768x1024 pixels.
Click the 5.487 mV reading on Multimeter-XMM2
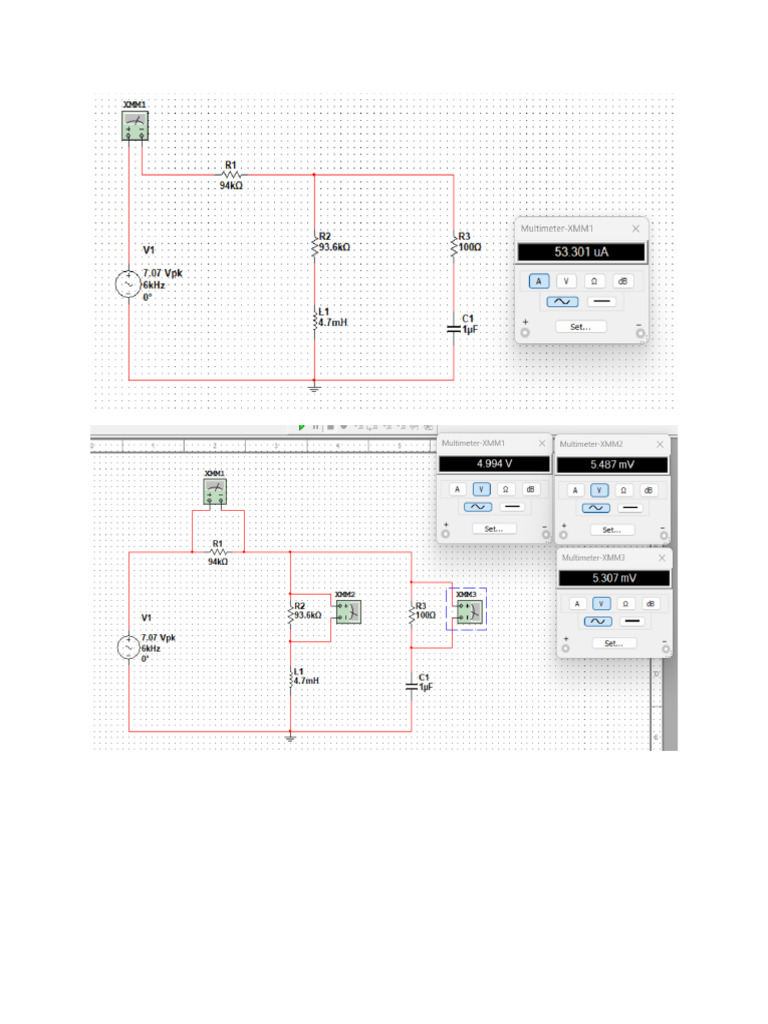click(612, 465)
